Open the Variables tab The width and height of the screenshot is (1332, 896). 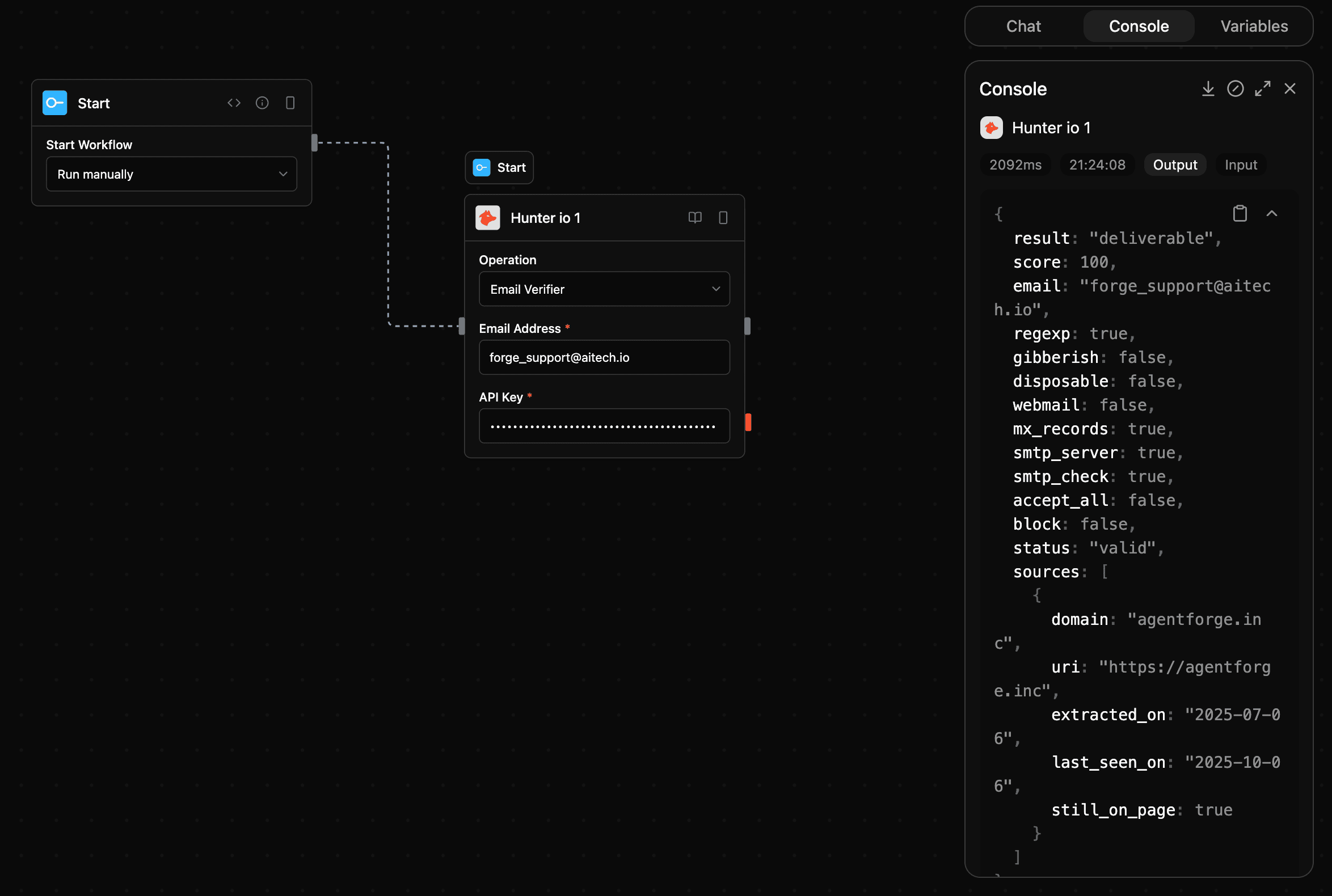[x=1253, y=26]
